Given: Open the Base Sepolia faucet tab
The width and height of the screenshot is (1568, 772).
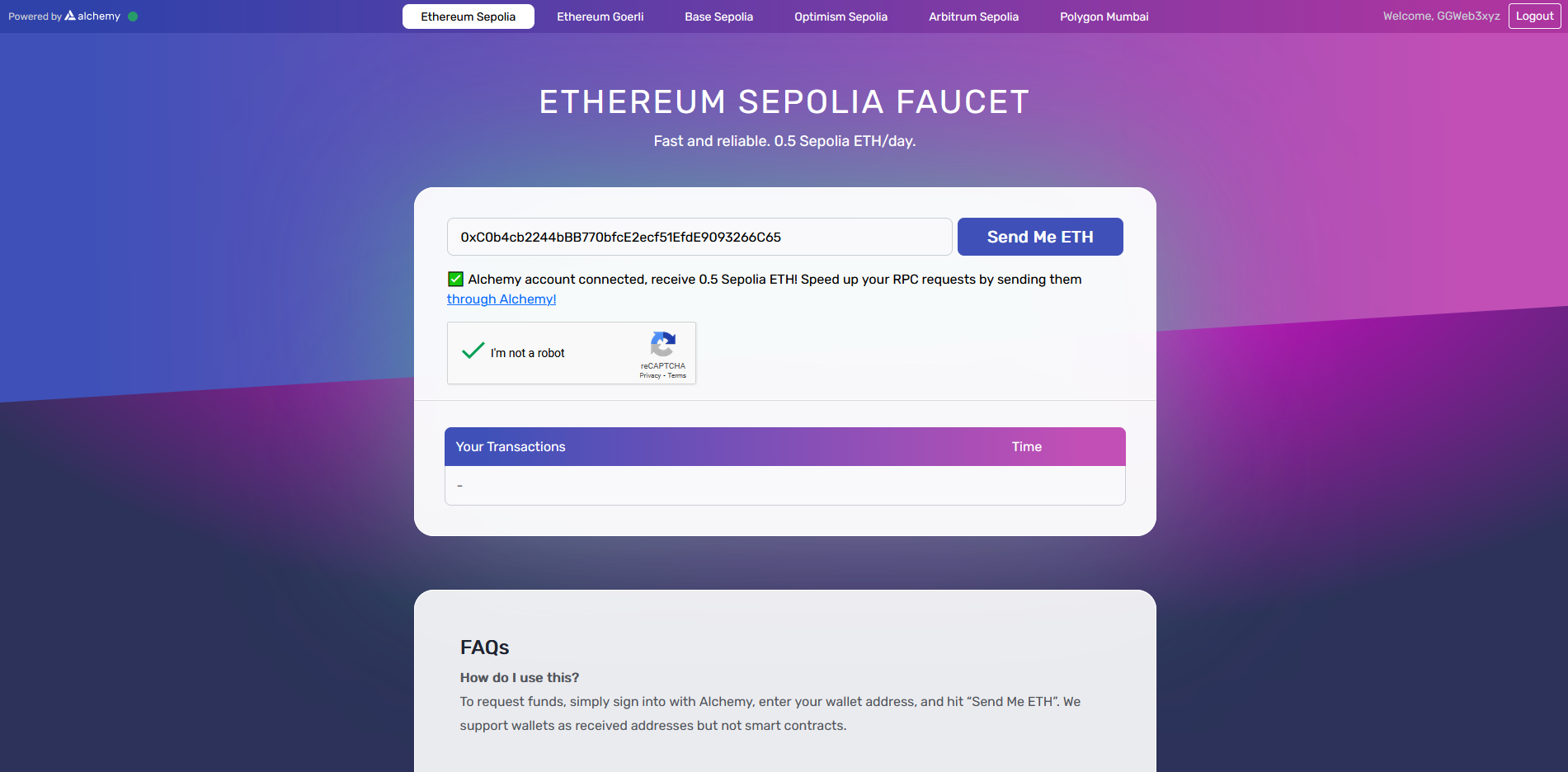Looking at the screenshot, I should click(x=718, y=16).
